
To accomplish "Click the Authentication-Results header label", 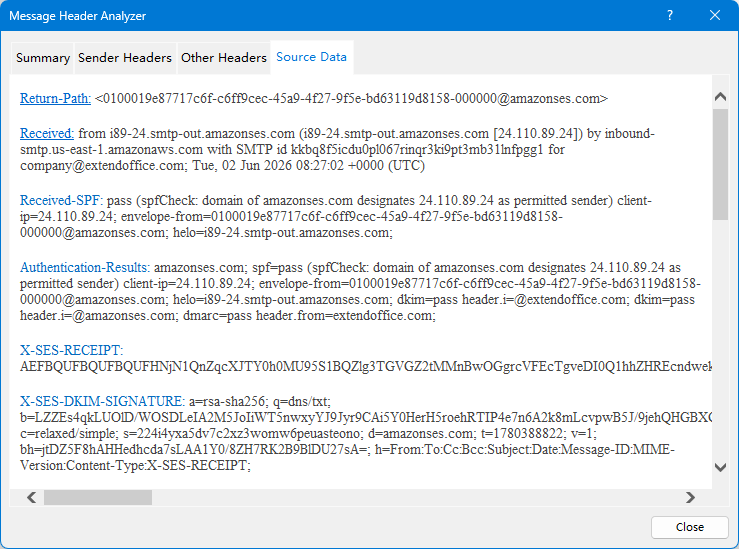I will pos(85,267).
